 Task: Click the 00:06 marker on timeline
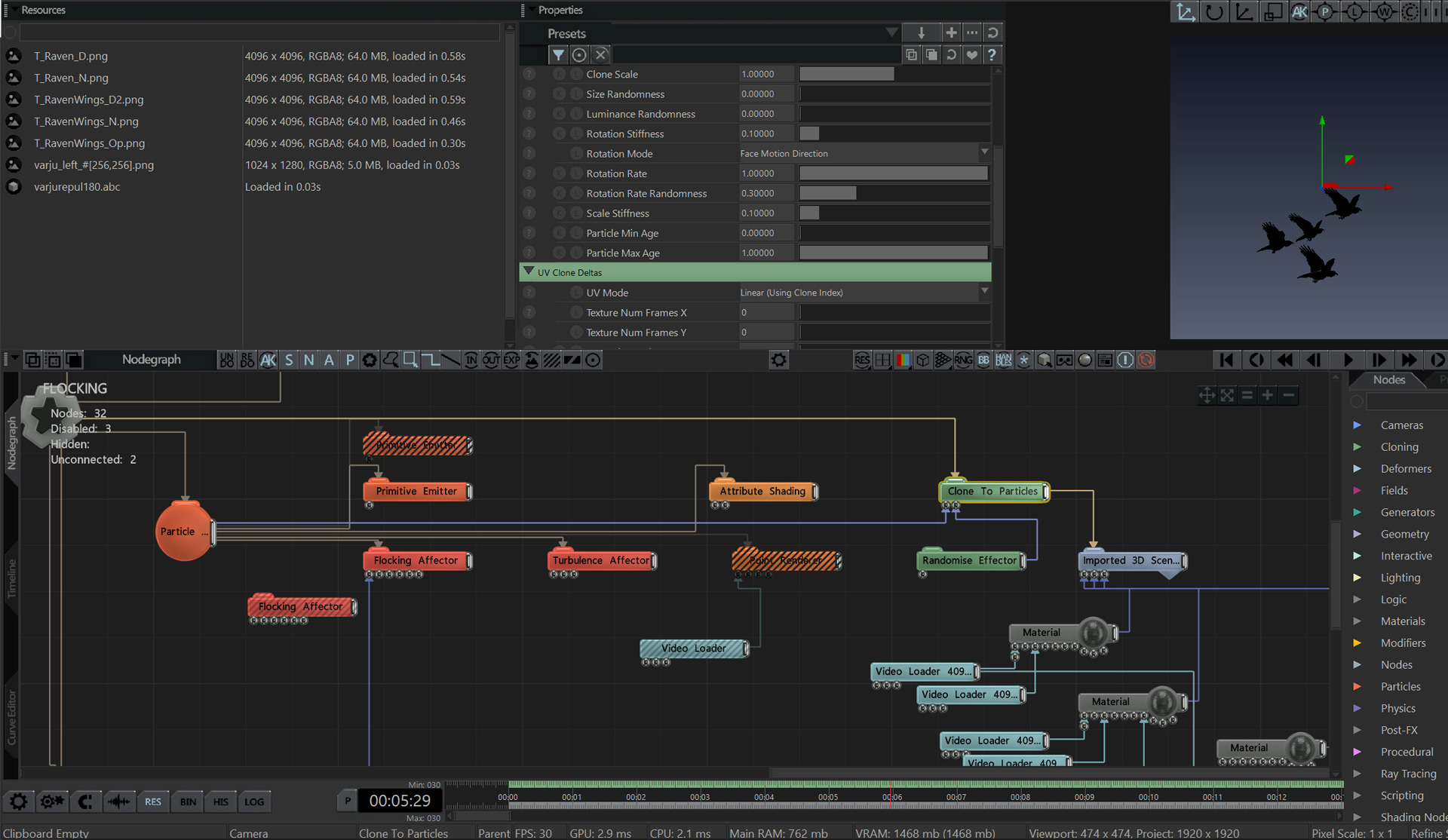click(891, 797)
